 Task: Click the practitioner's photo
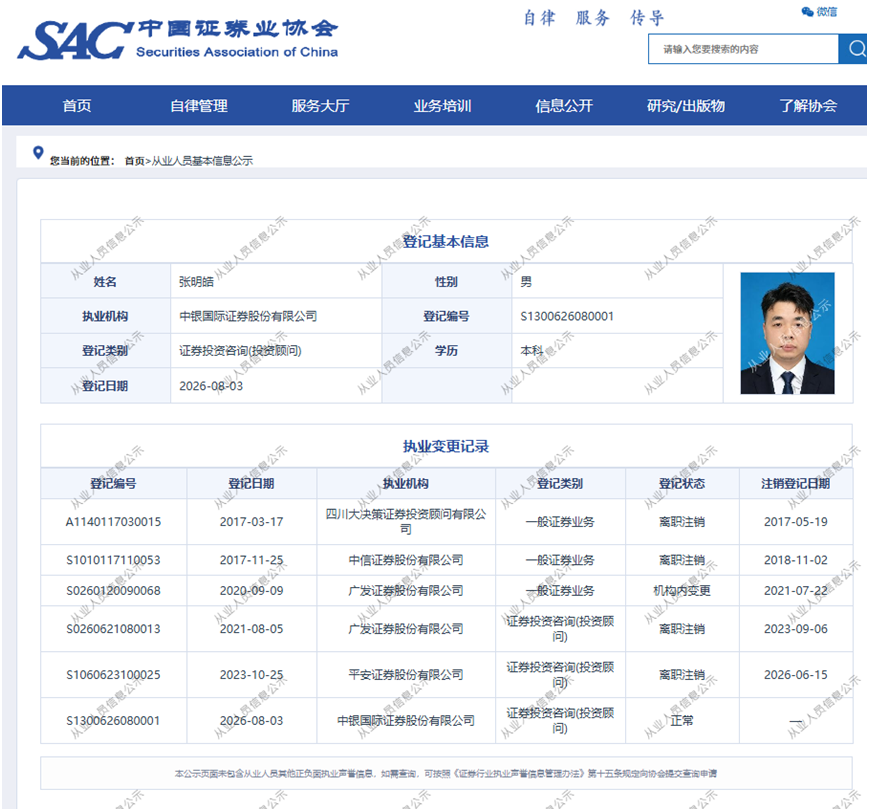pos(787,333)
